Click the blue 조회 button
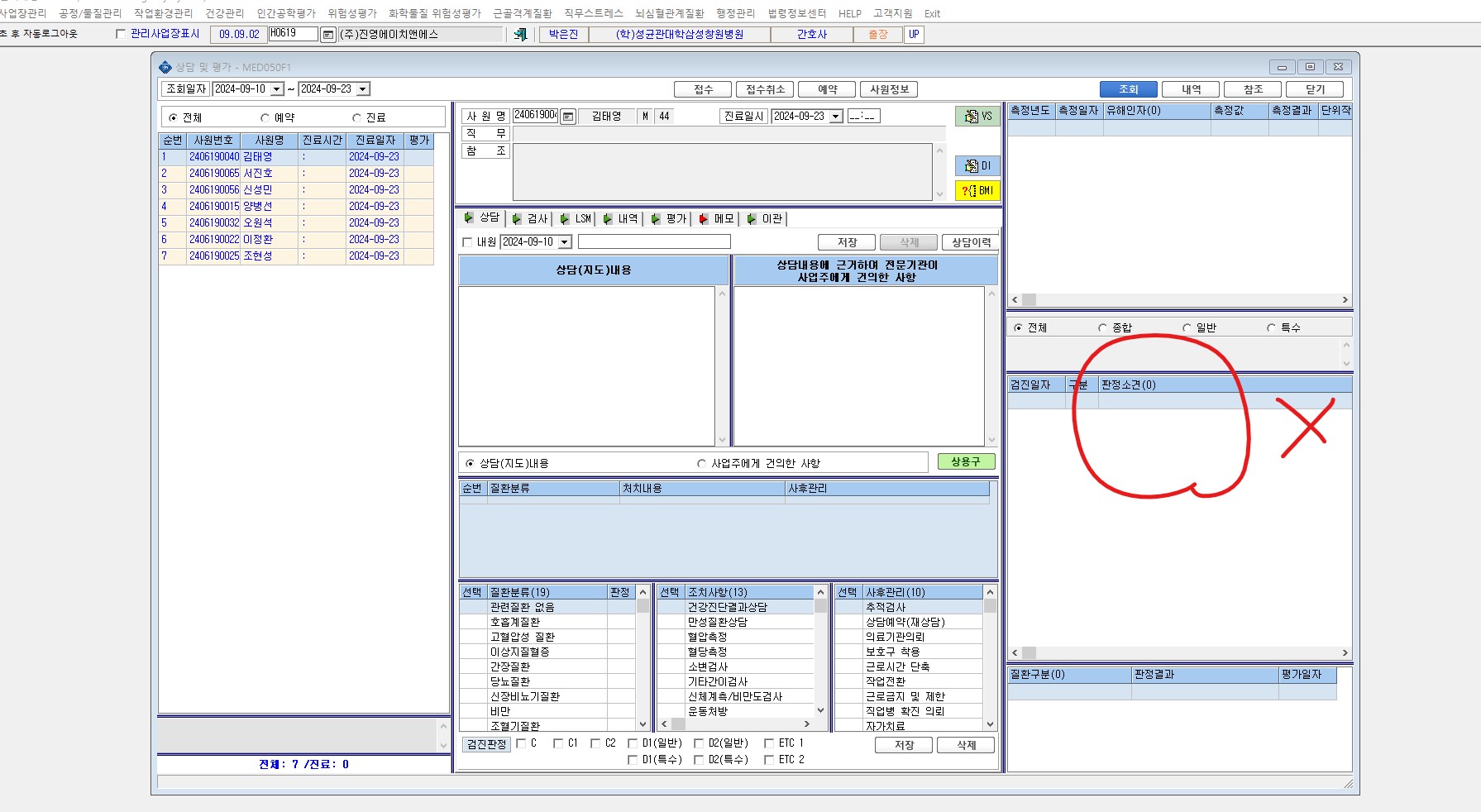This screenshot has height=812, width=1481. tap(1129, 89)
